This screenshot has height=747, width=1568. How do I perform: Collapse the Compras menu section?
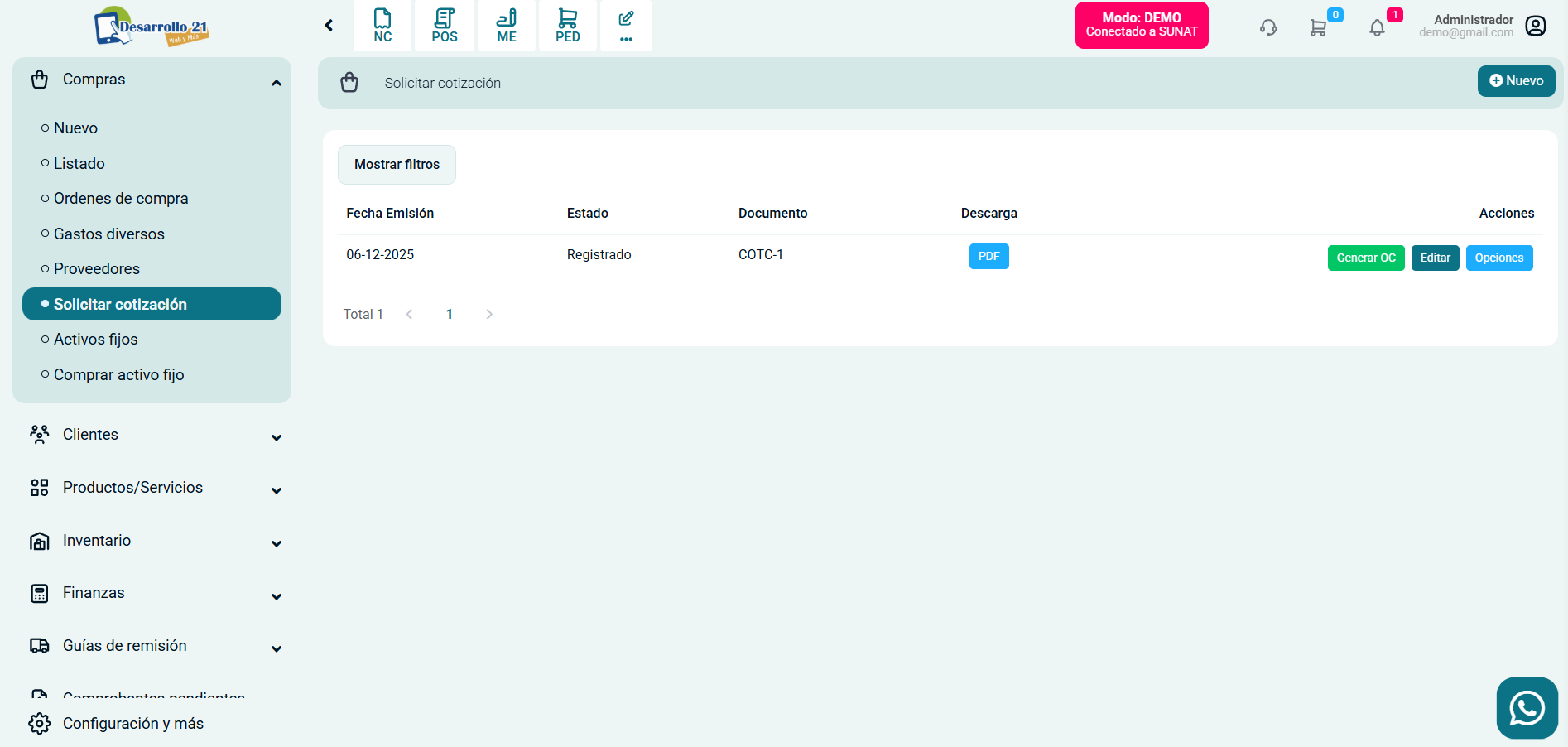277,81
